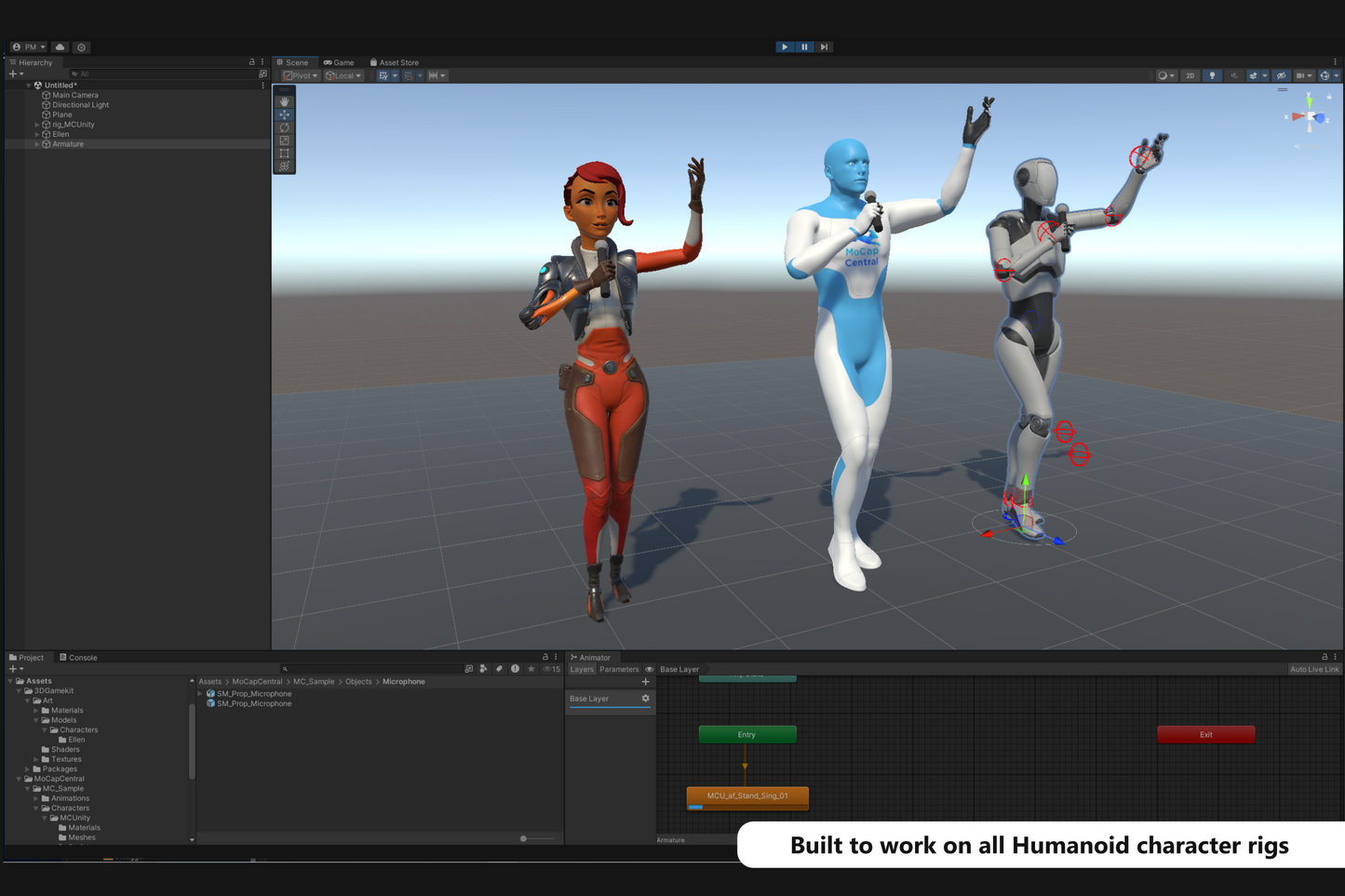This screenshot has height=896, width=1345.
Task: Select the Rect Transform tool
Action: click(284, 153)
